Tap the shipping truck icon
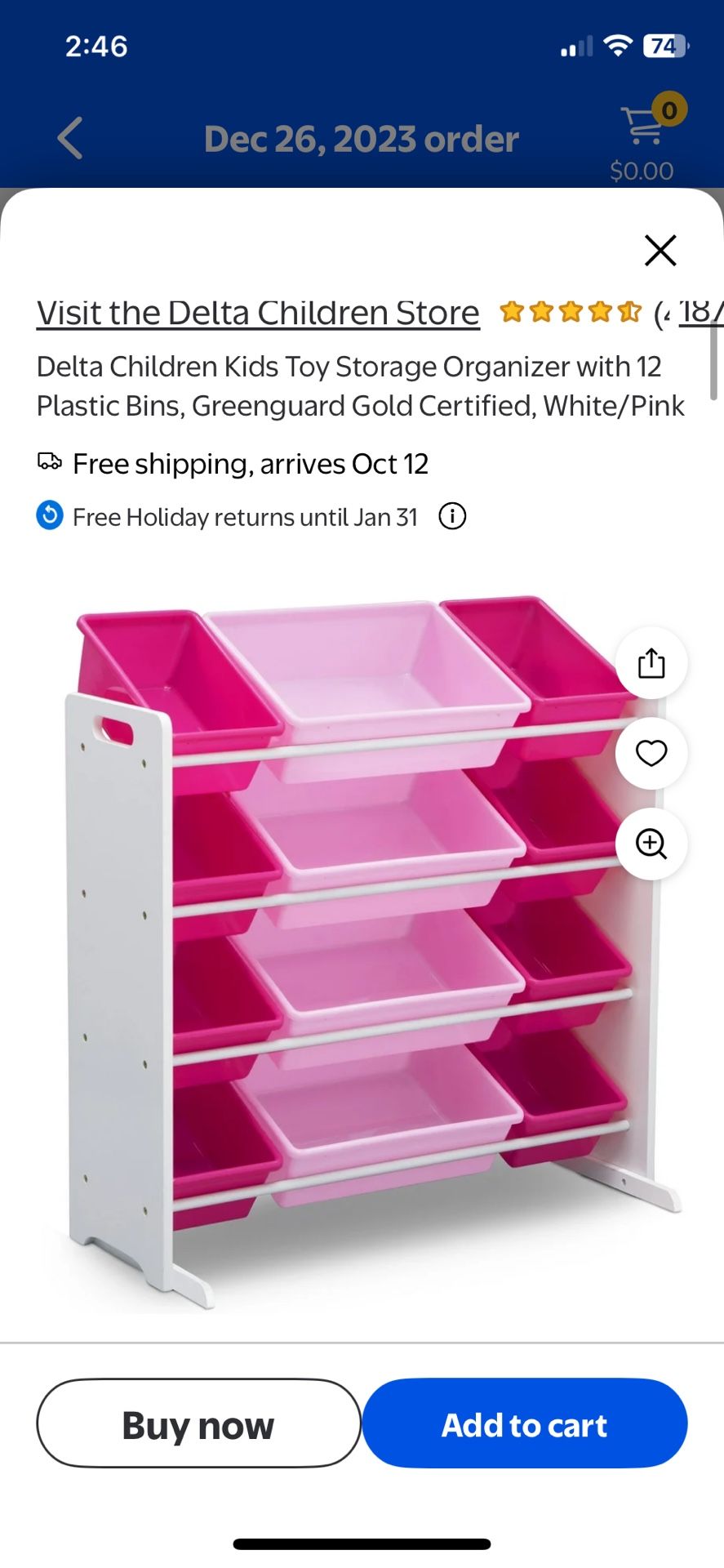Viewport: 724px width, 1568px height. (x=50, y=462)
